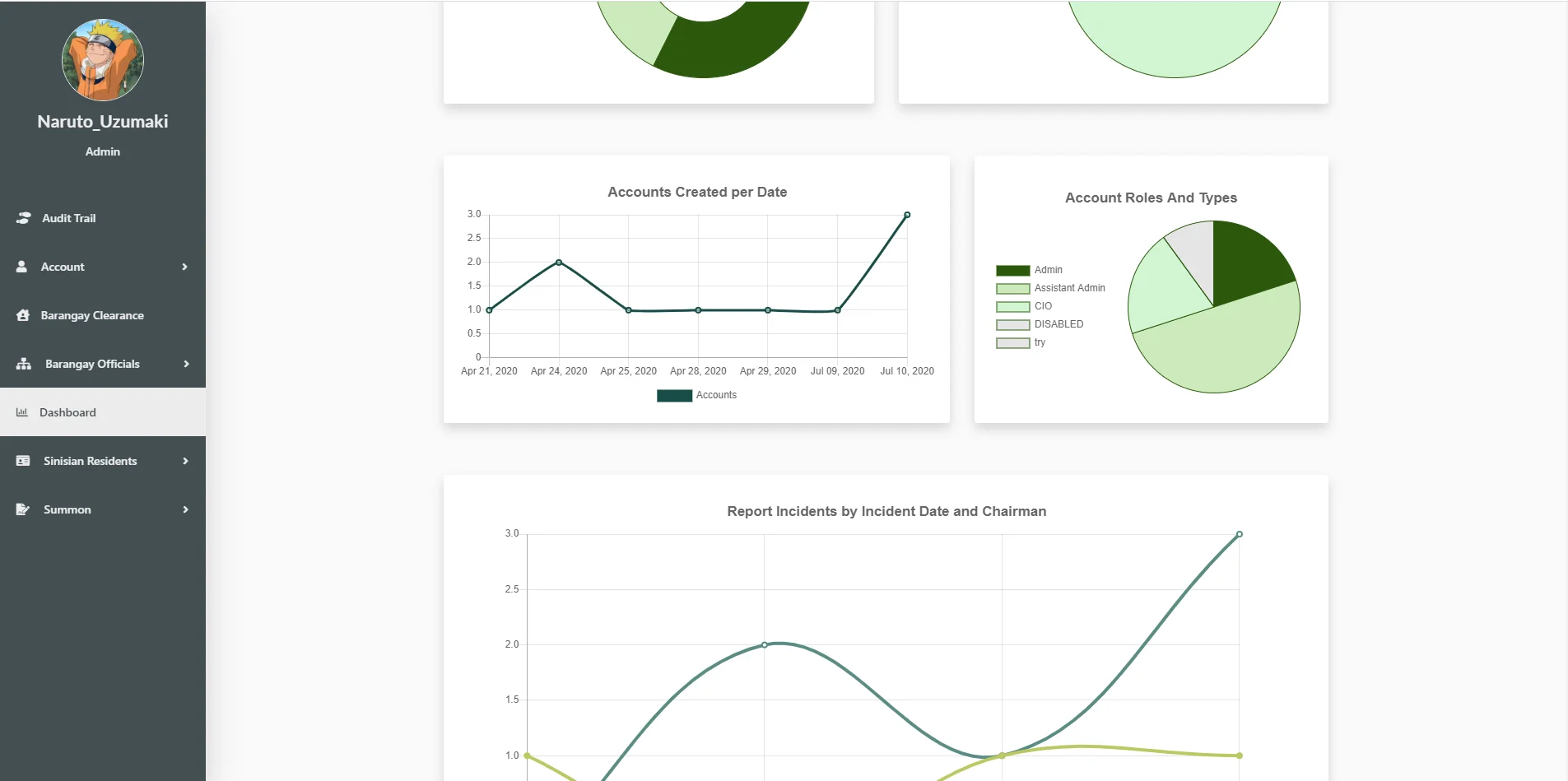Click the Barangay Clearance house icon
The image size is (1568, 781).
point(22,315)
